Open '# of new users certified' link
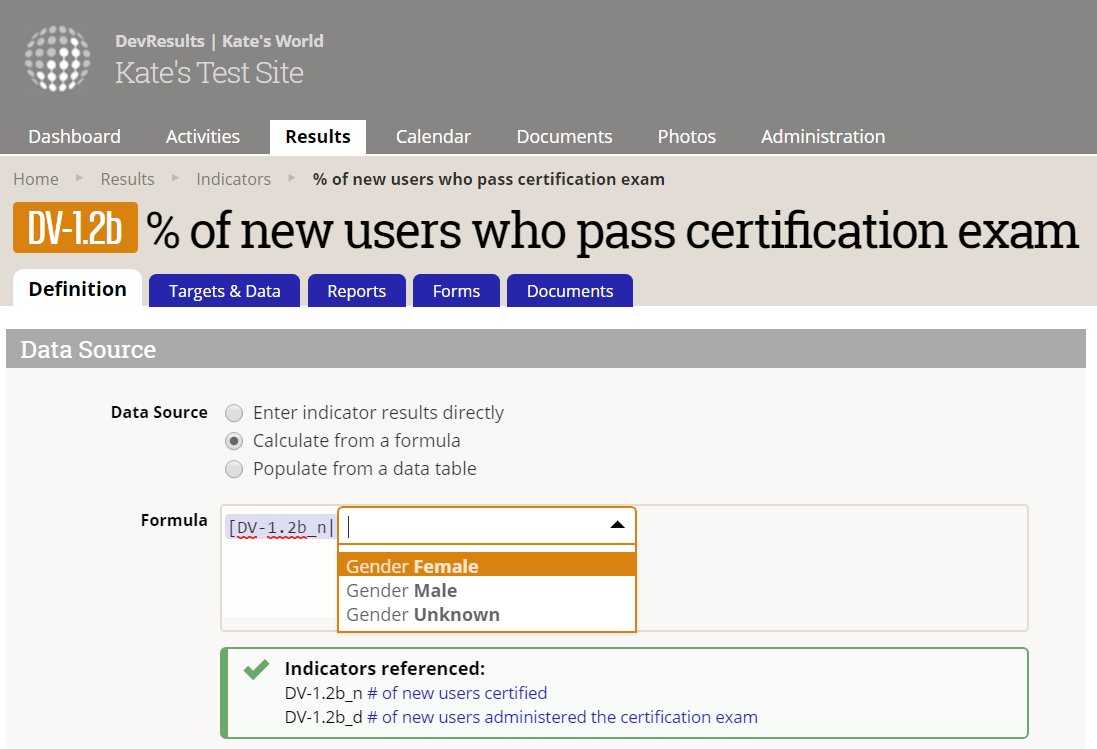The width and height of the screenshot is (1097, 749). click(457, 693)
